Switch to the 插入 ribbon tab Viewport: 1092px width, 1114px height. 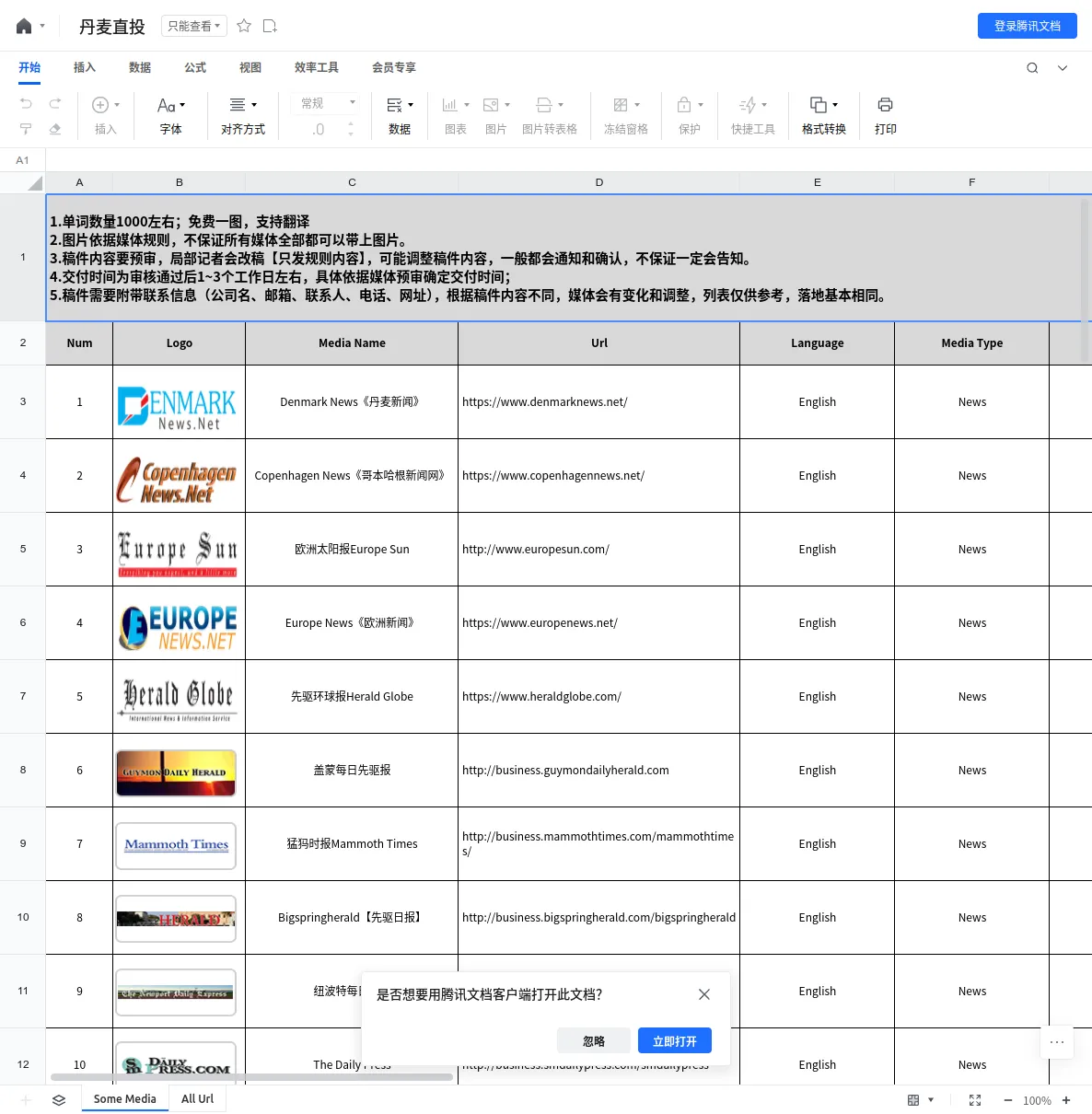(85, 67)
